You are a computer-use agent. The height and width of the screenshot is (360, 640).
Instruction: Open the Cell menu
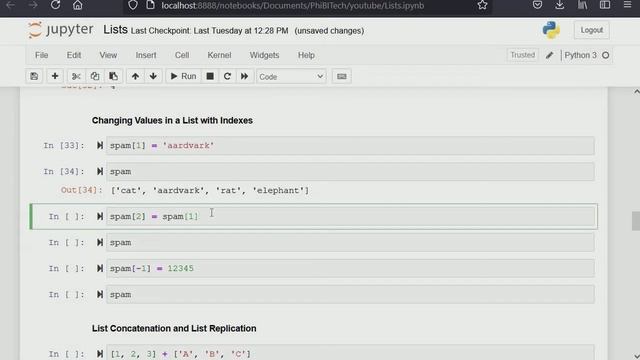[x=182, y=55]
